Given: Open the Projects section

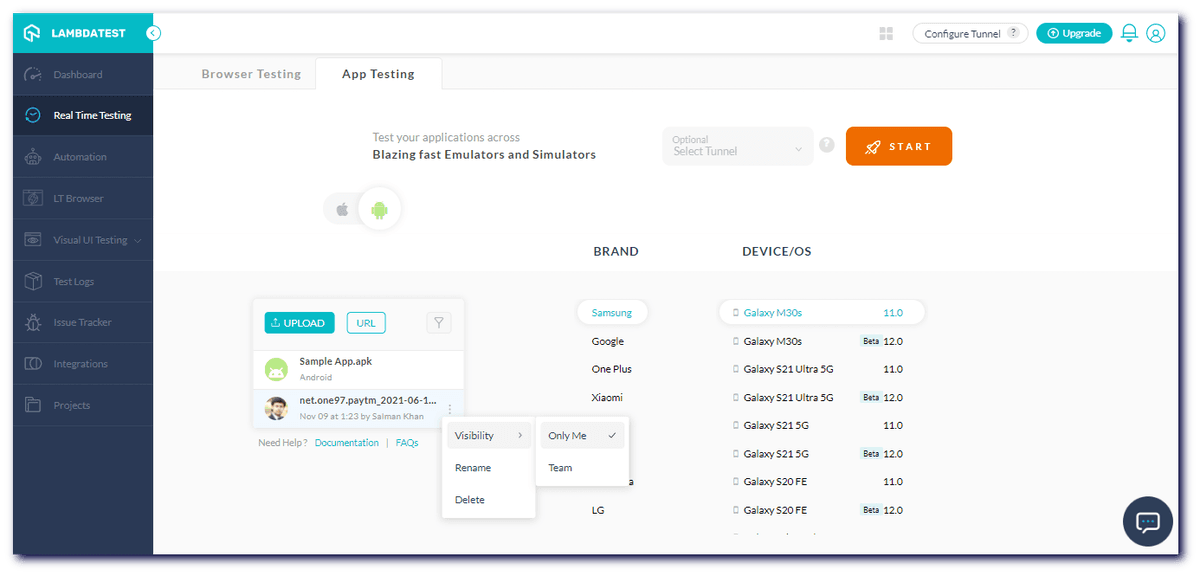Looking at the screenshot, I should (x=83, y=405).
